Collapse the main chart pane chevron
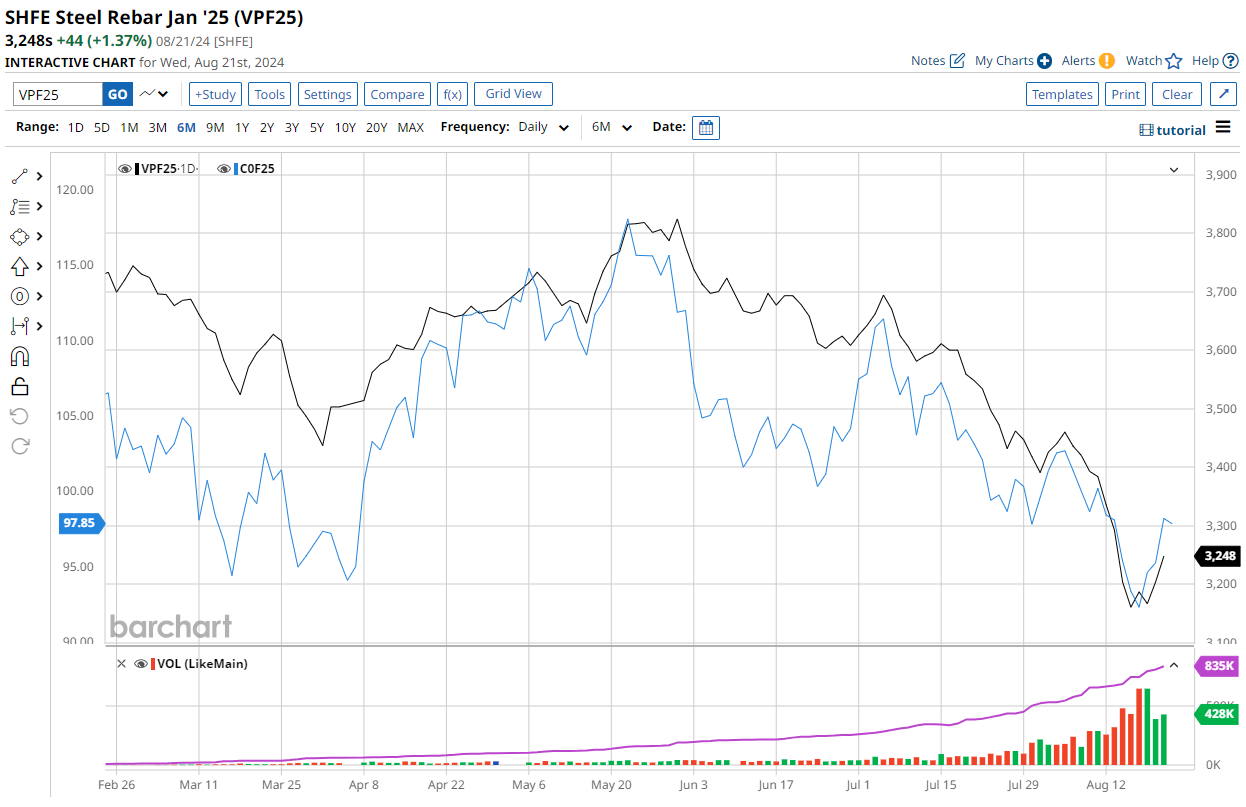The width and height of the screenshot is (1246, 807). [1174, 170]
